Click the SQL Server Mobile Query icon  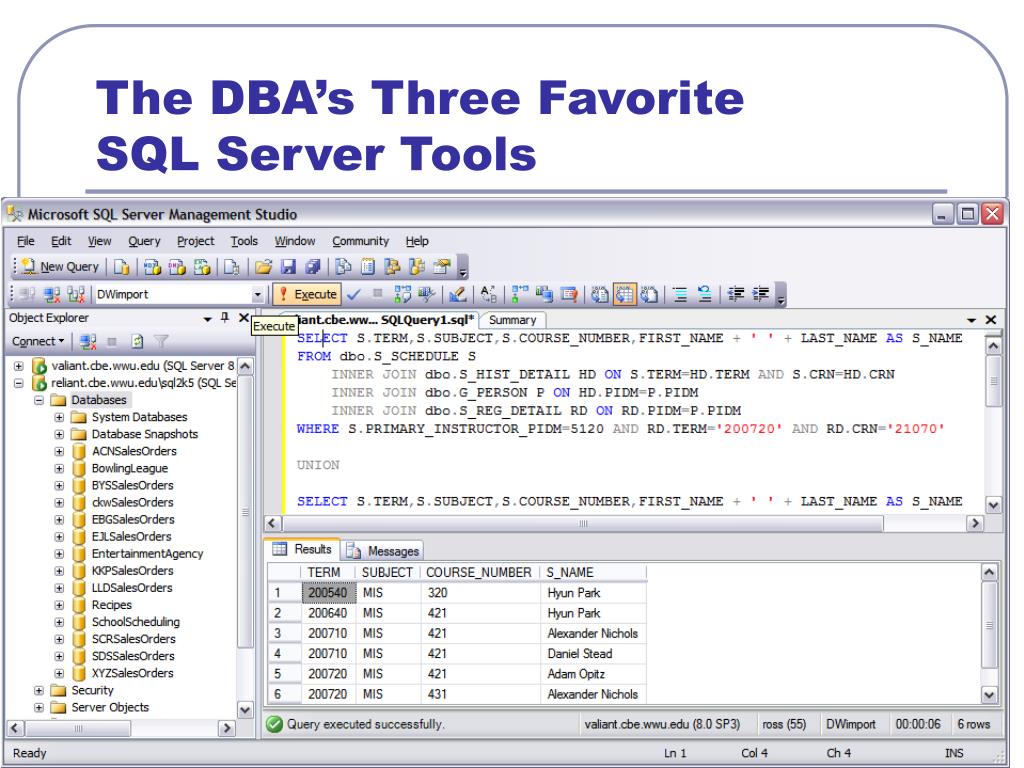[x=231, y=266]
